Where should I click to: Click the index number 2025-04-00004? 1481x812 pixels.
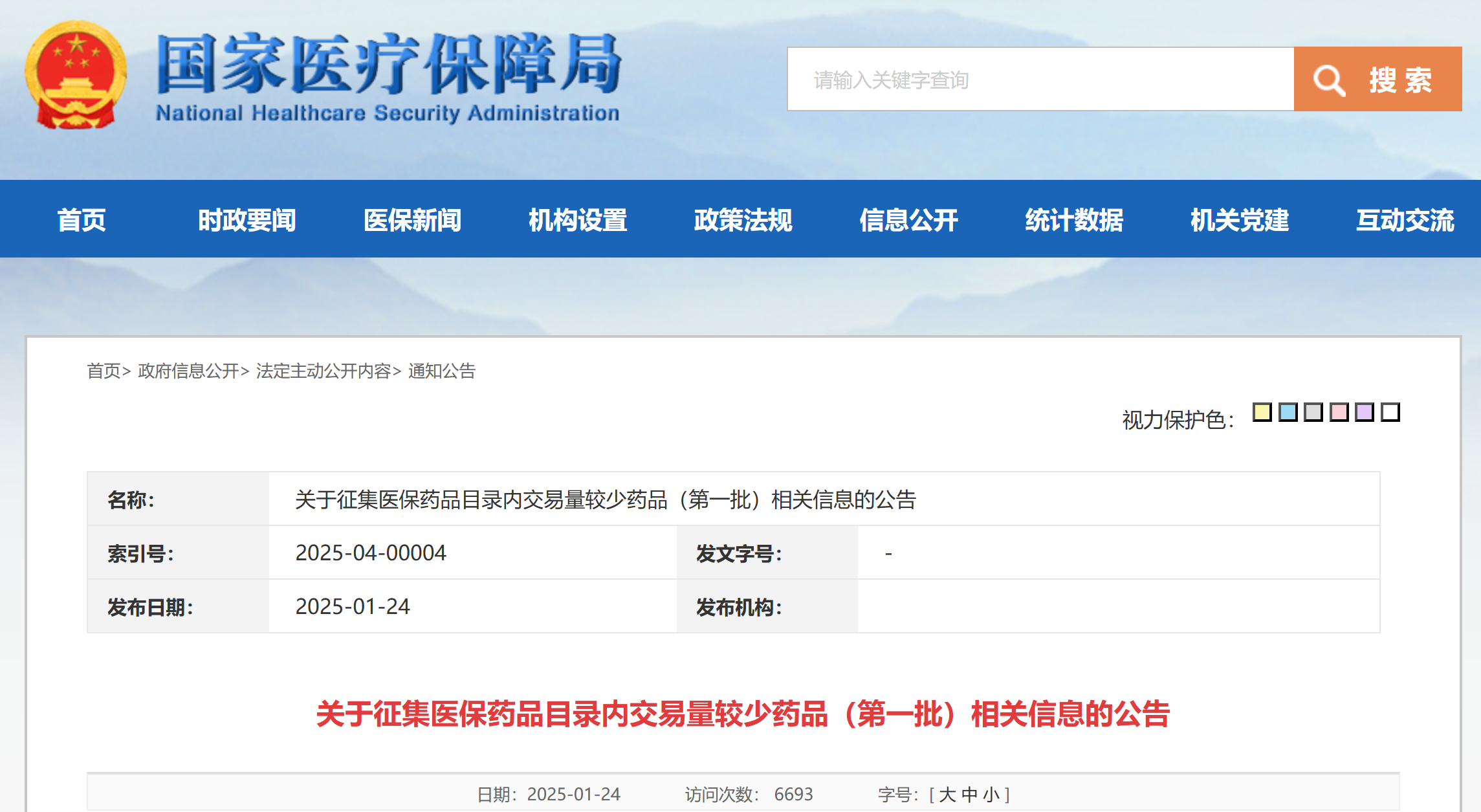[371, 553]
